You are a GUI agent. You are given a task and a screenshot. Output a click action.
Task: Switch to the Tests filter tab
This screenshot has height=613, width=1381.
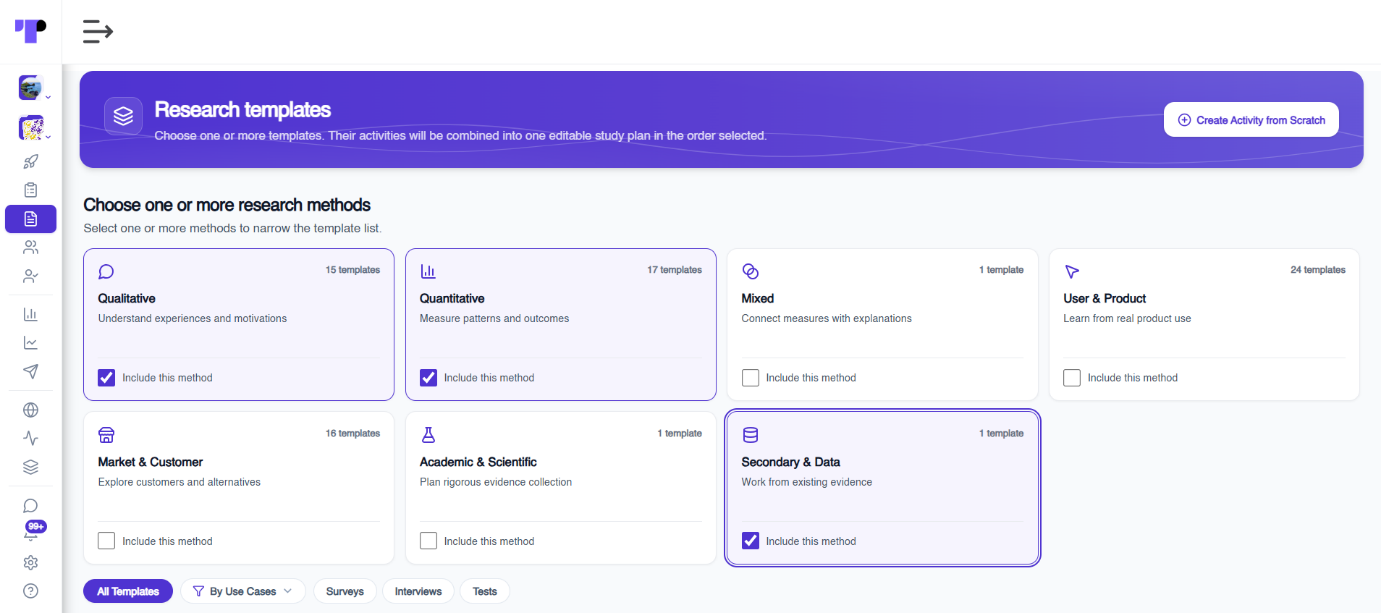click(x=485, y=592)
